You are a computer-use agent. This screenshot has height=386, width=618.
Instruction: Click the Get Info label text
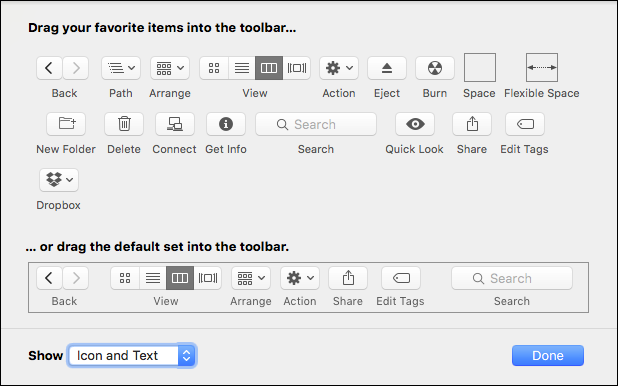click(226, 149)
